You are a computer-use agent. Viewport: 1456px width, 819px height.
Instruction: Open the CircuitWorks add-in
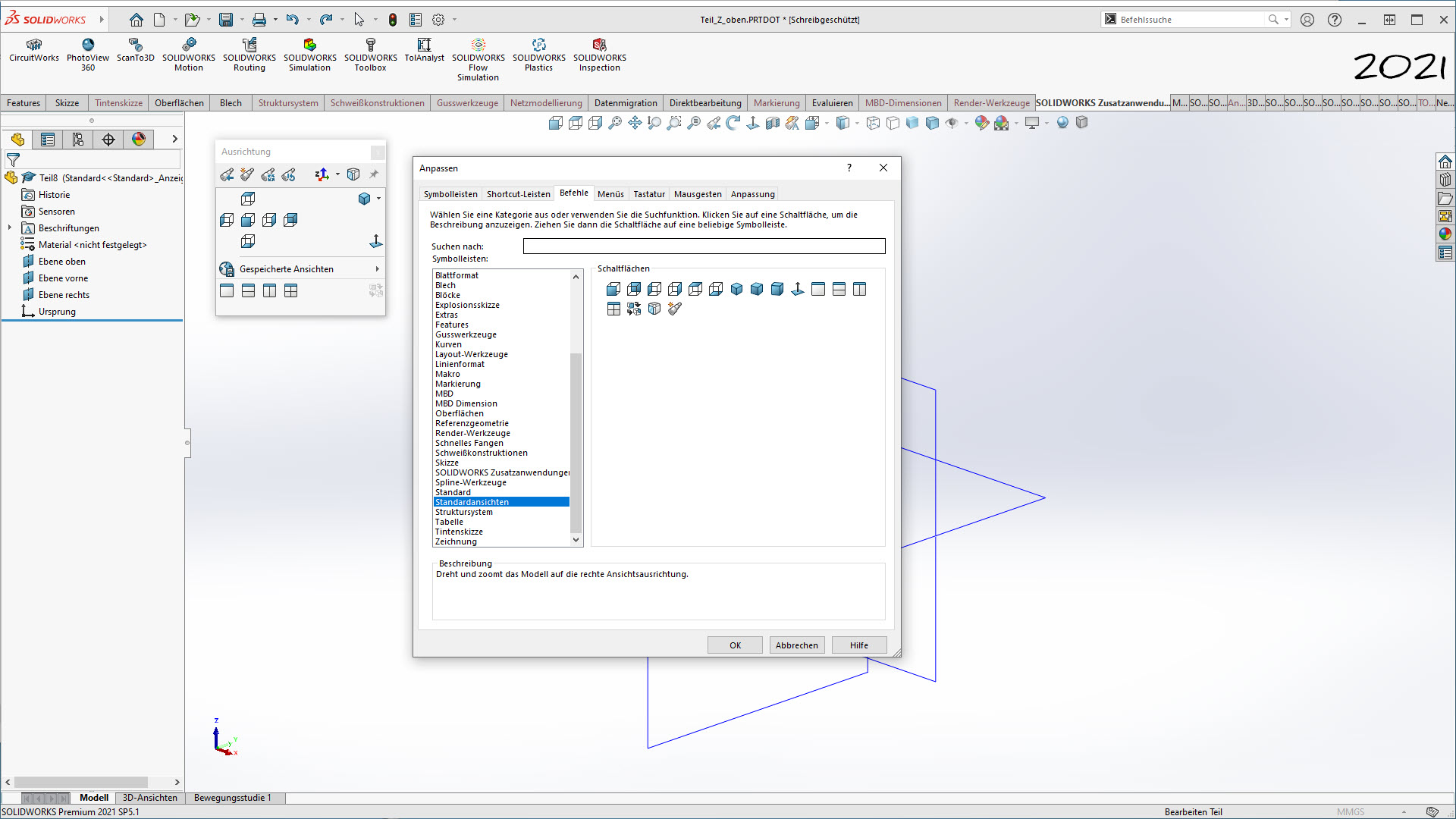pyautogui.click(x=33, y=51)
